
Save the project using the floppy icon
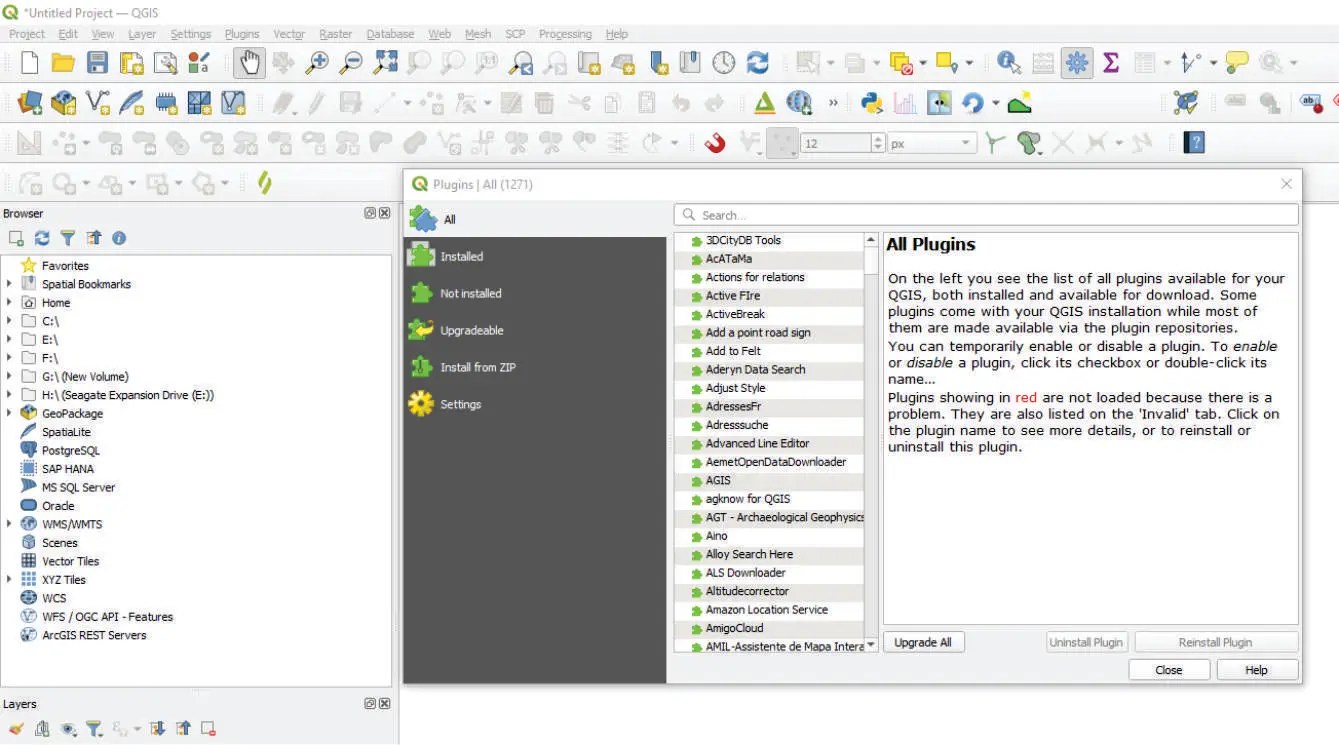click(97, 63)
